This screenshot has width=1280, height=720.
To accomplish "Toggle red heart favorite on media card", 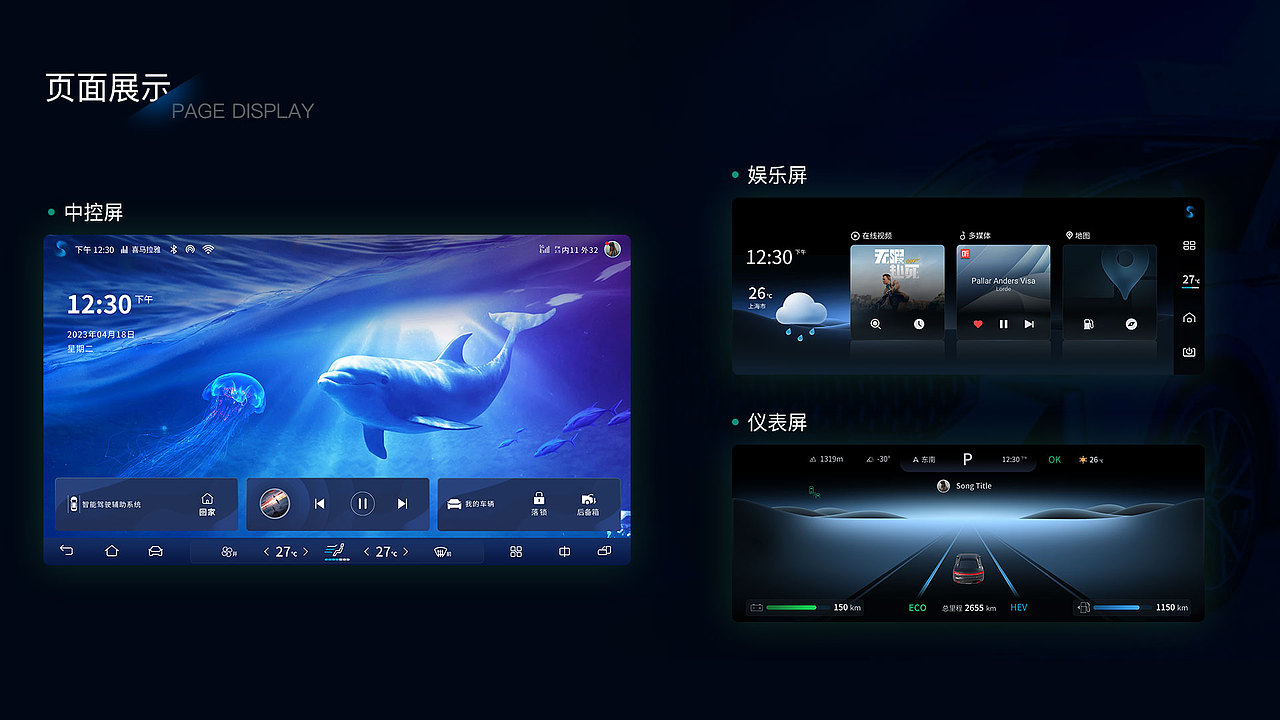I will point(978,324).
